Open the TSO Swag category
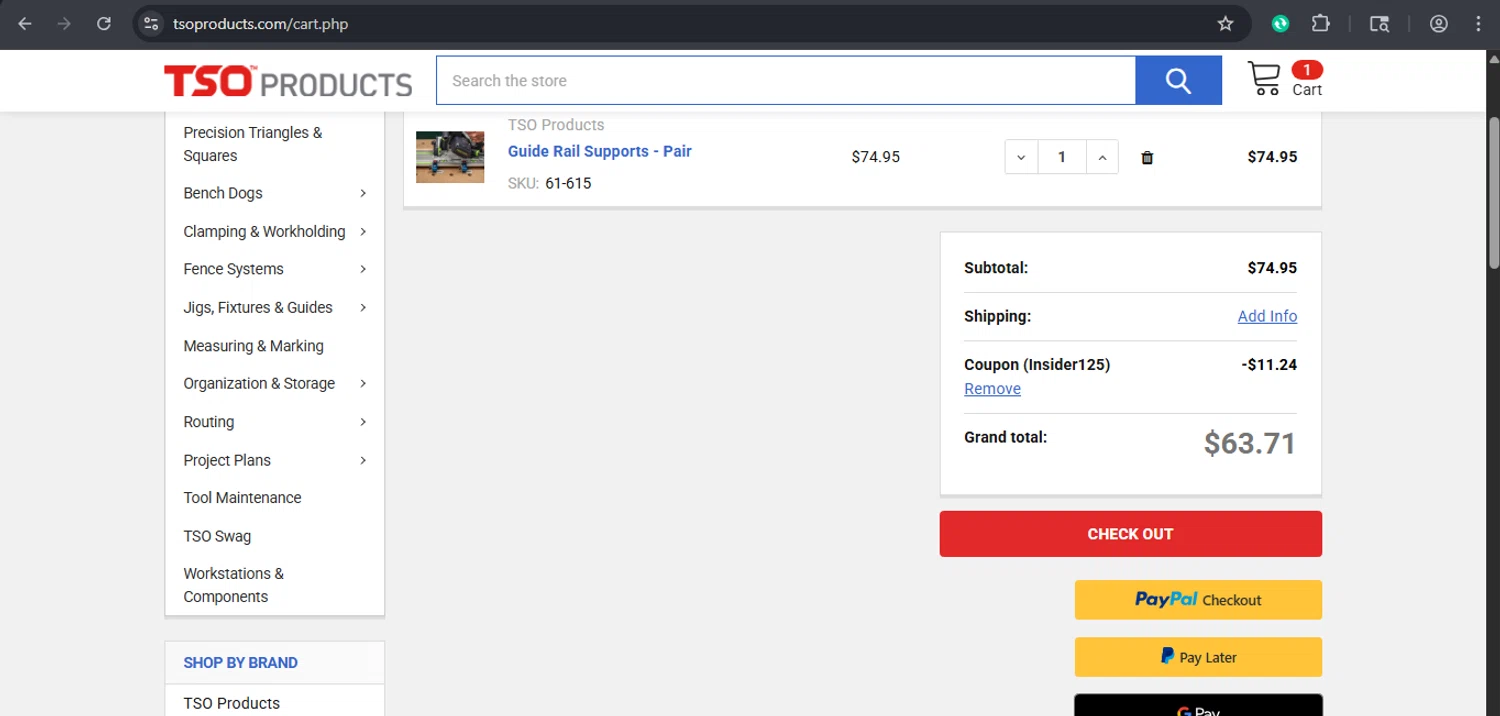Image resolution: width=1500 pixels, height=716 pixels. click(x=217, y=536)
